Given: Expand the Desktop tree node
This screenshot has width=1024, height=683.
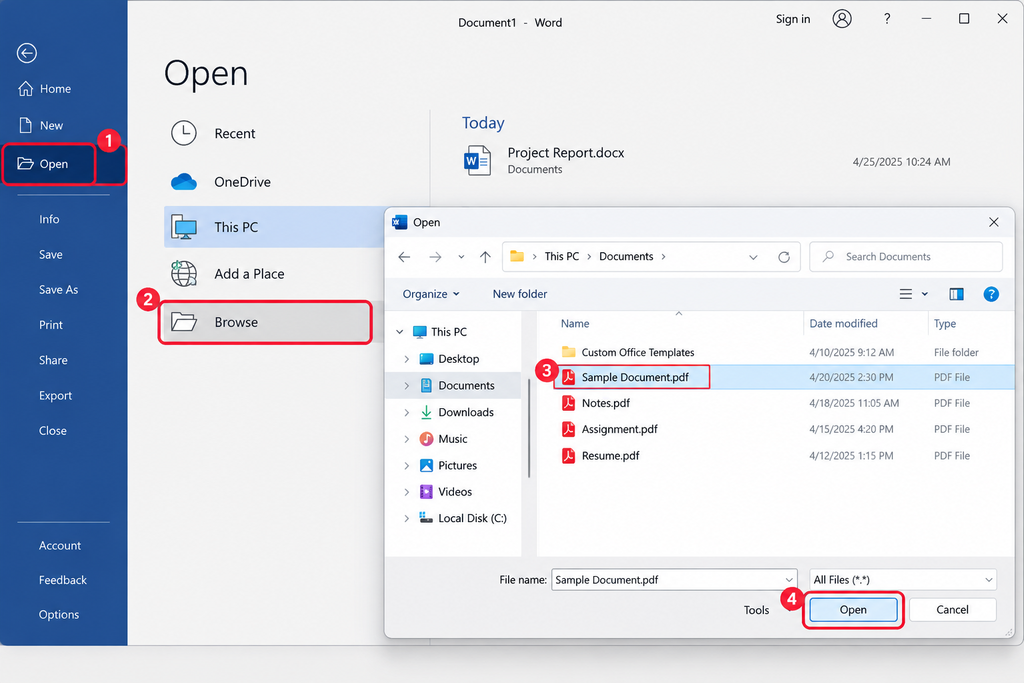Looking at the screenshot, I should (407, 359).
